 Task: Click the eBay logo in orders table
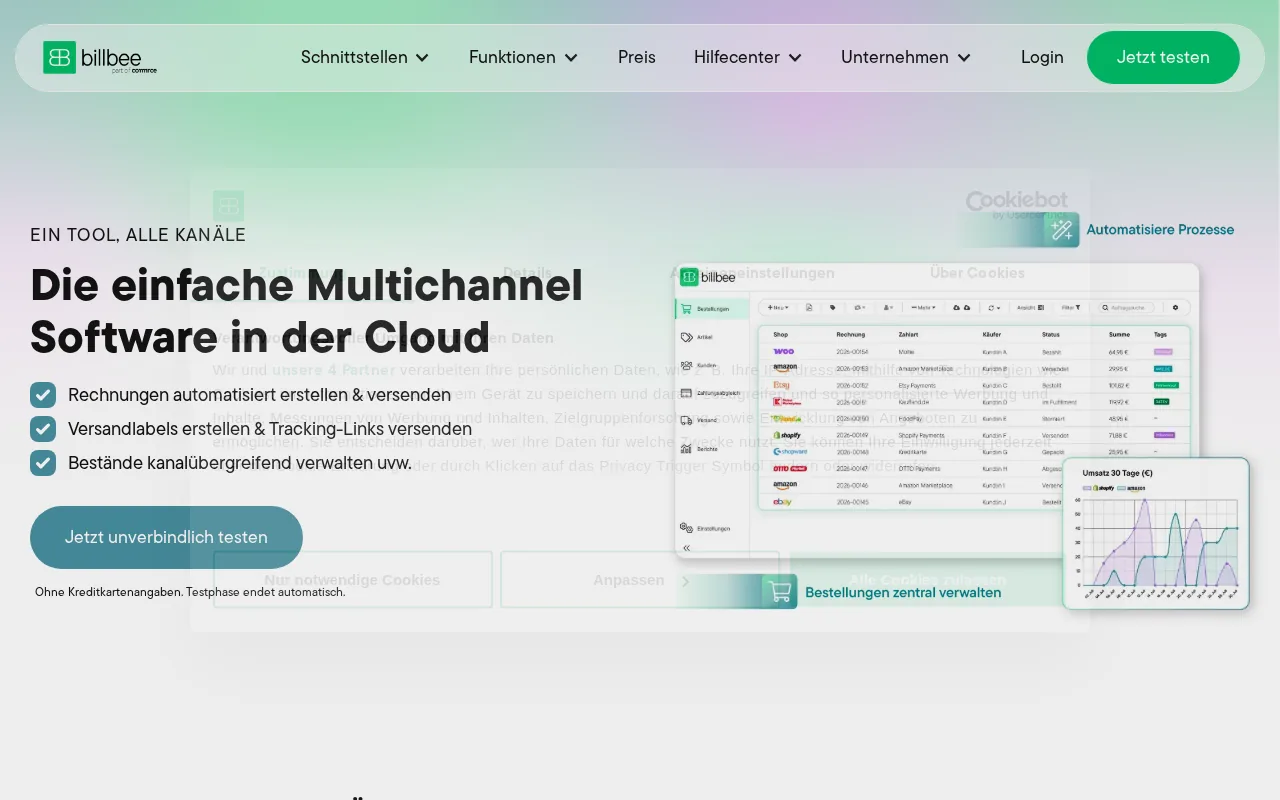[x=782, y=502]
